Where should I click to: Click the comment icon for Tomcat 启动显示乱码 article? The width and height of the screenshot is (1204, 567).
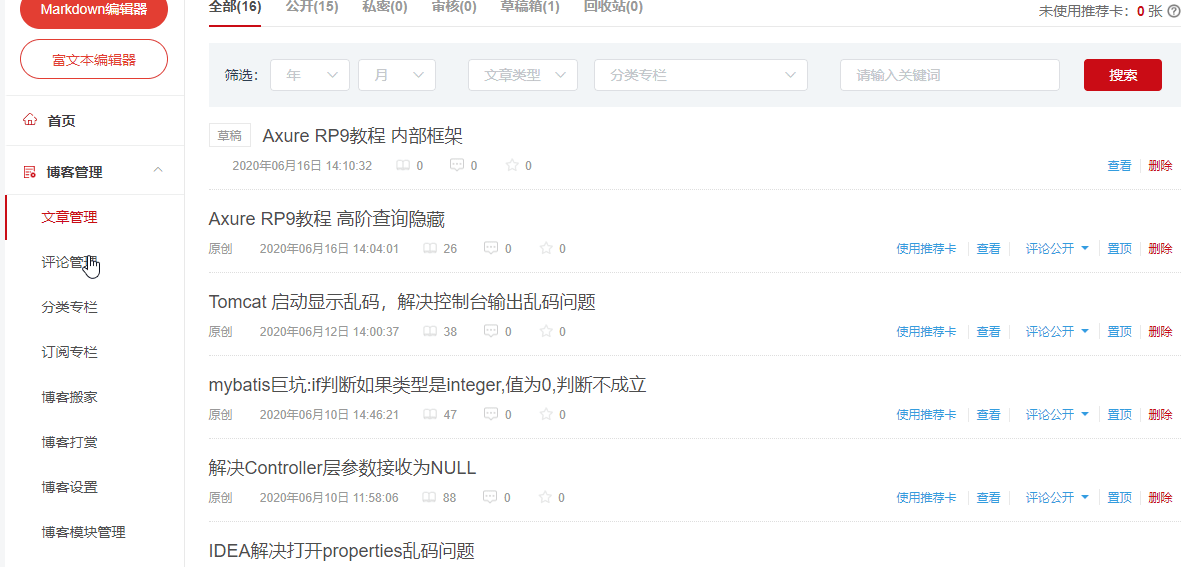(x=491, y=332)
